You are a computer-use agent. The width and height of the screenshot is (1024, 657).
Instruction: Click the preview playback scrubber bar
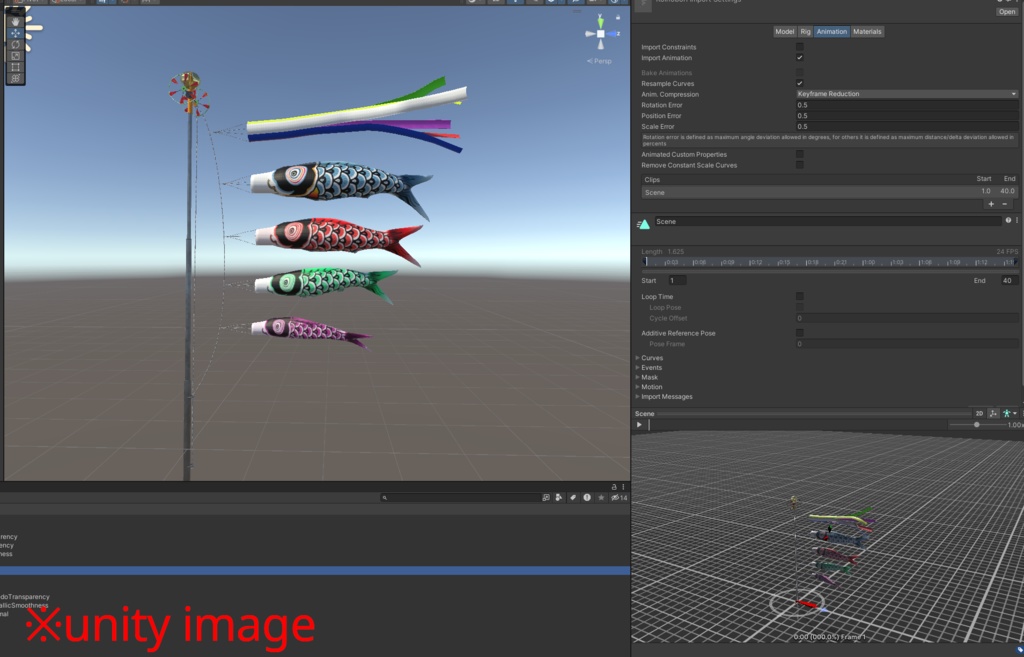pyautogui.click(x=797, y=425)
